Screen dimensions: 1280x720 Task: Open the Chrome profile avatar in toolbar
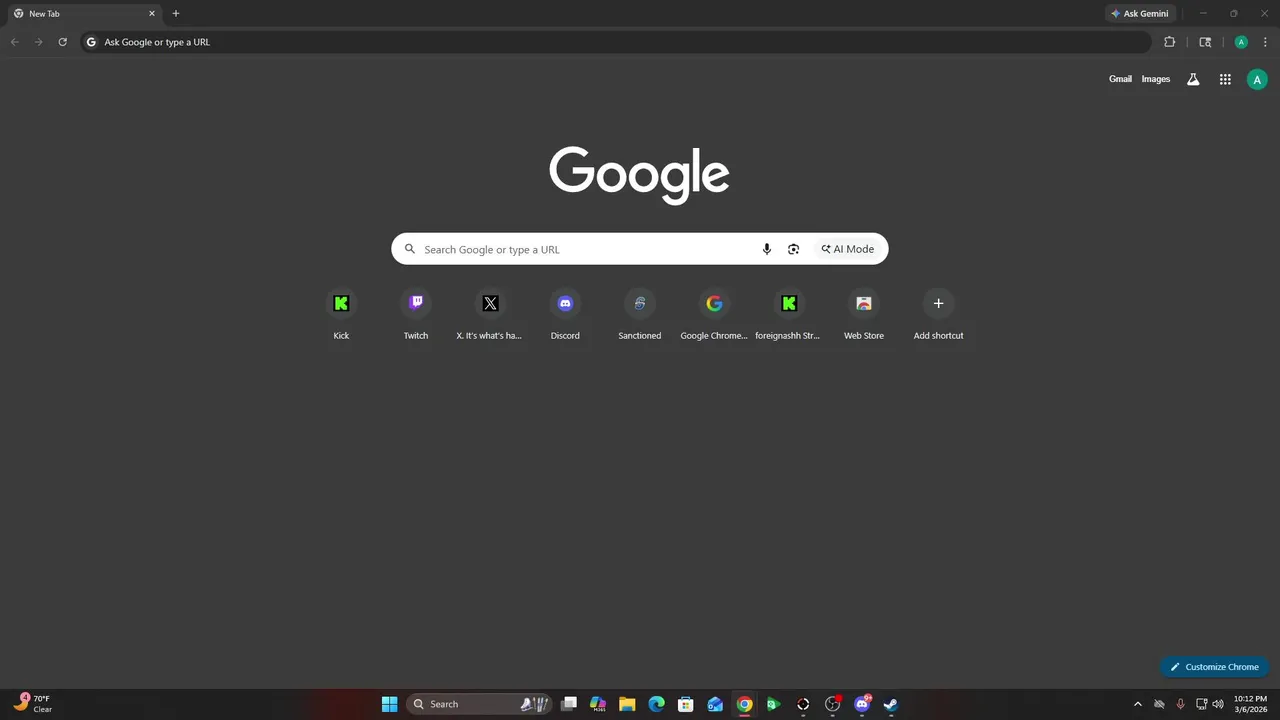pyautogui.click(x=1241, y=42)
